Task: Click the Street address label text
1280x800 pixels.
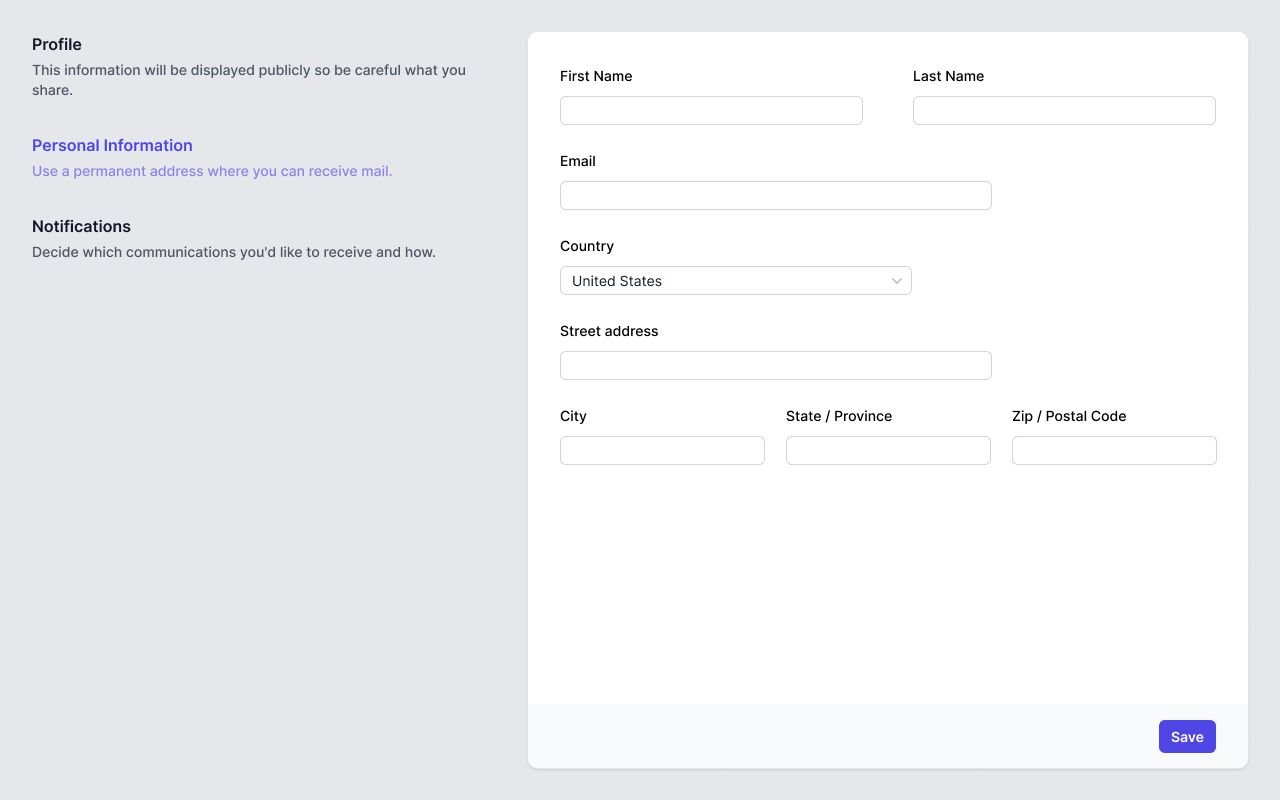Action: [x=609, y=331]
